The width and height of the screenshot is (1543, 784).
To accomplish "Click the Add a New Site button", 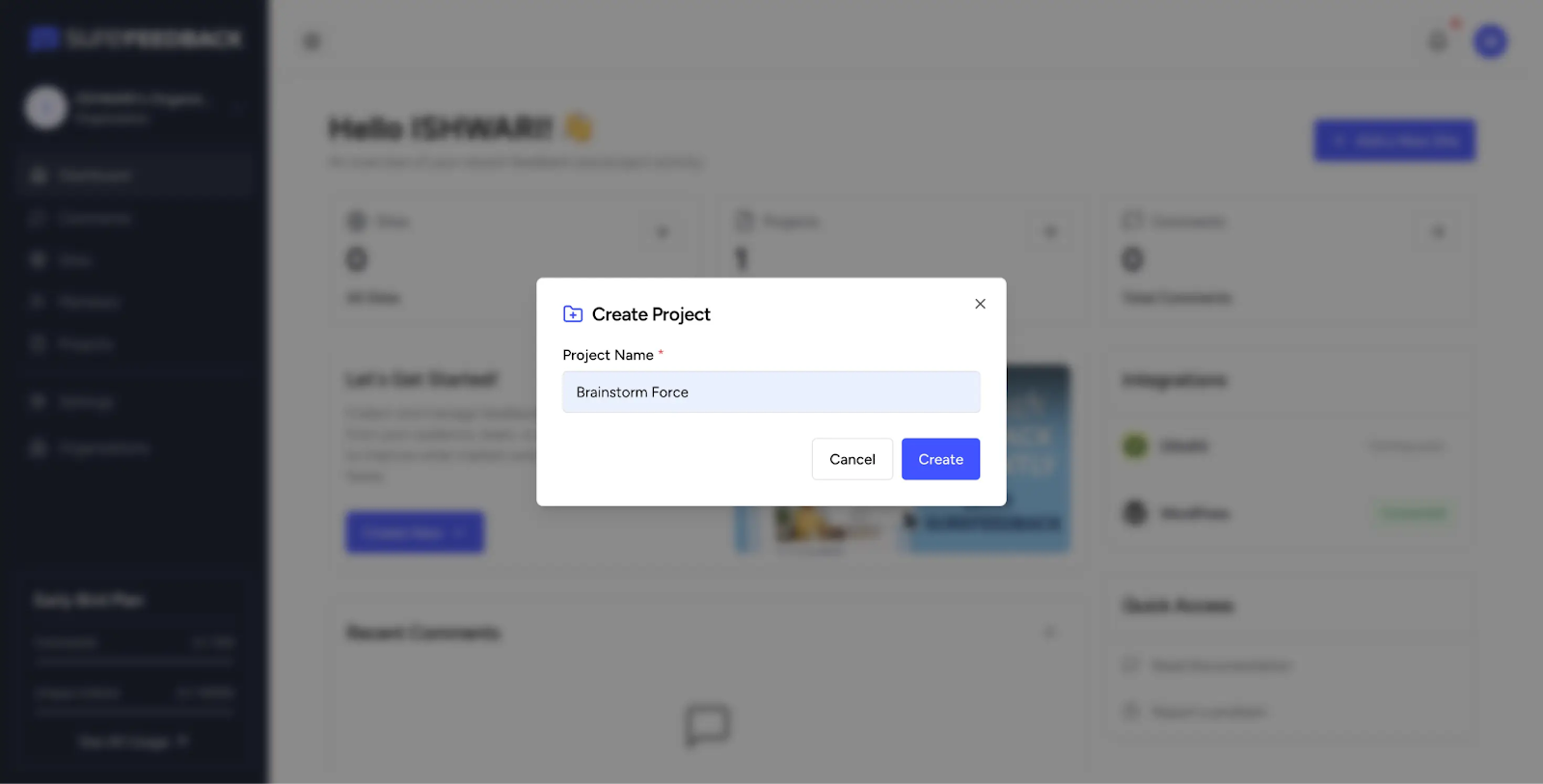I will click(x=1394, y=141).
